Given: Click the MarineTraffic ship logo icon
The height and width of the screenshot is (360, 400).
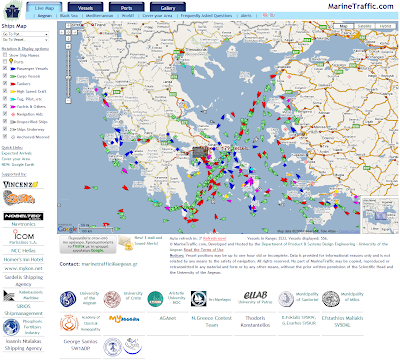Looking at the screenshot, I should pos(12,11).
